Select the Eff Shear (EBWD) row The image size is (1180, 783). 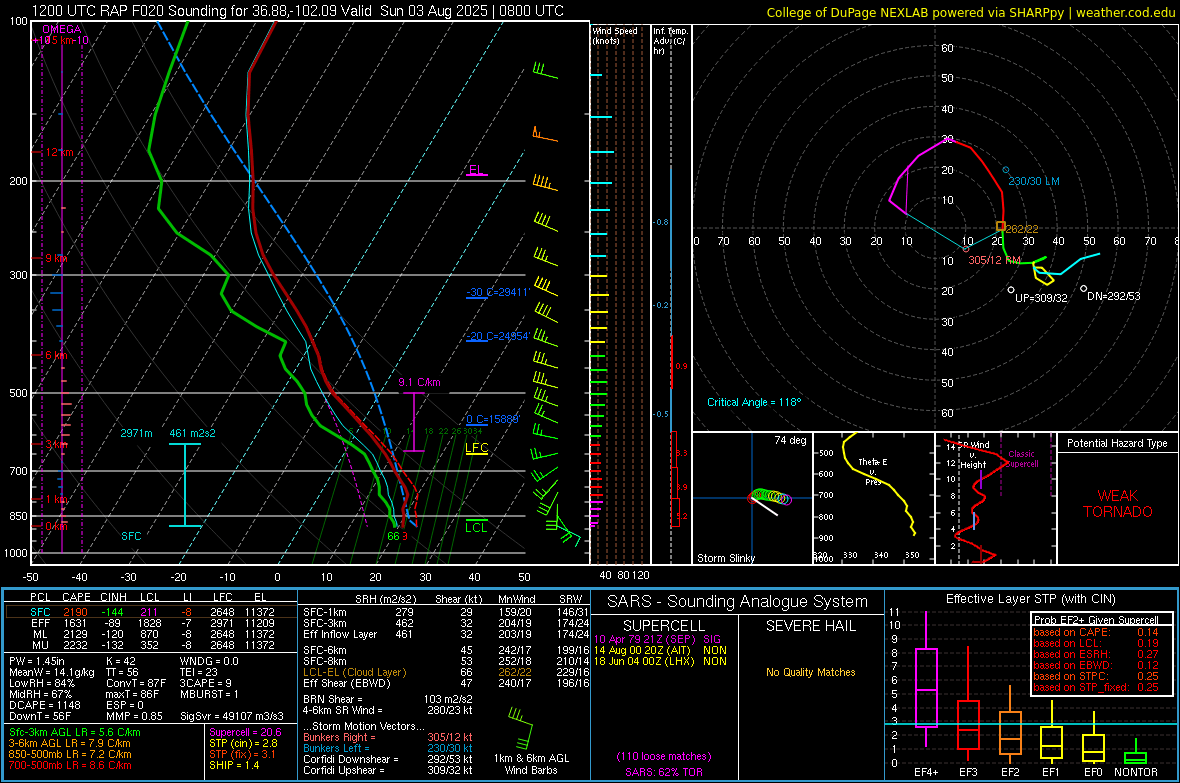pos(446,684)
